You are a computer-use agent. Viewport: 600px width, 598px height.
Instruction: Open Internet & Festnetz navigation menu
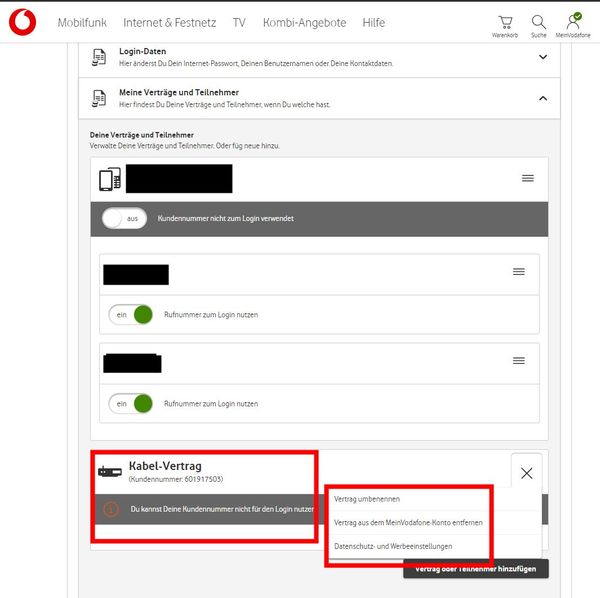[x=170, y=23]
